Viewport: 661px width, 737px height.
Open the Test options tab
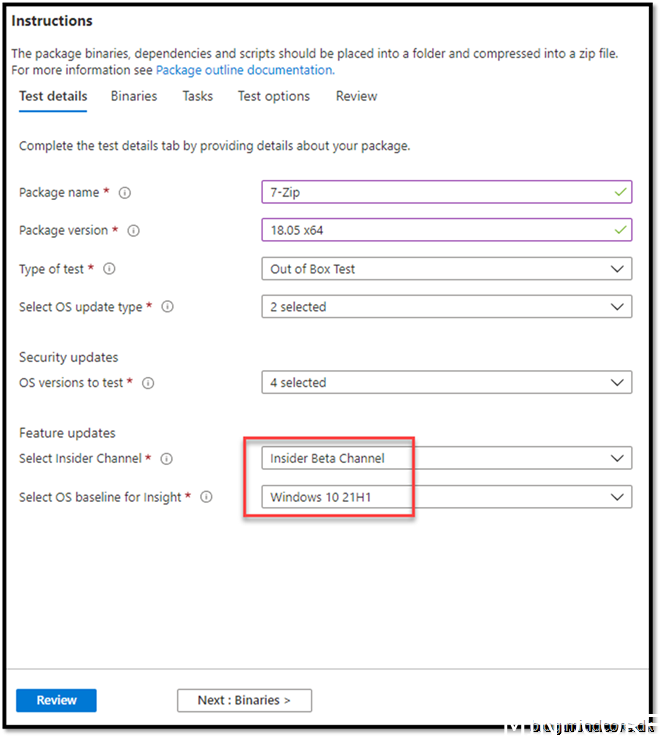[x=273, y=96]
